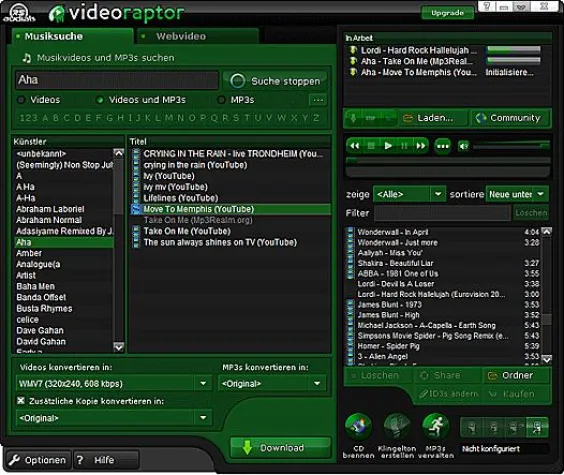Select title Move To Memphis (YouTube)

coord(231,209)
